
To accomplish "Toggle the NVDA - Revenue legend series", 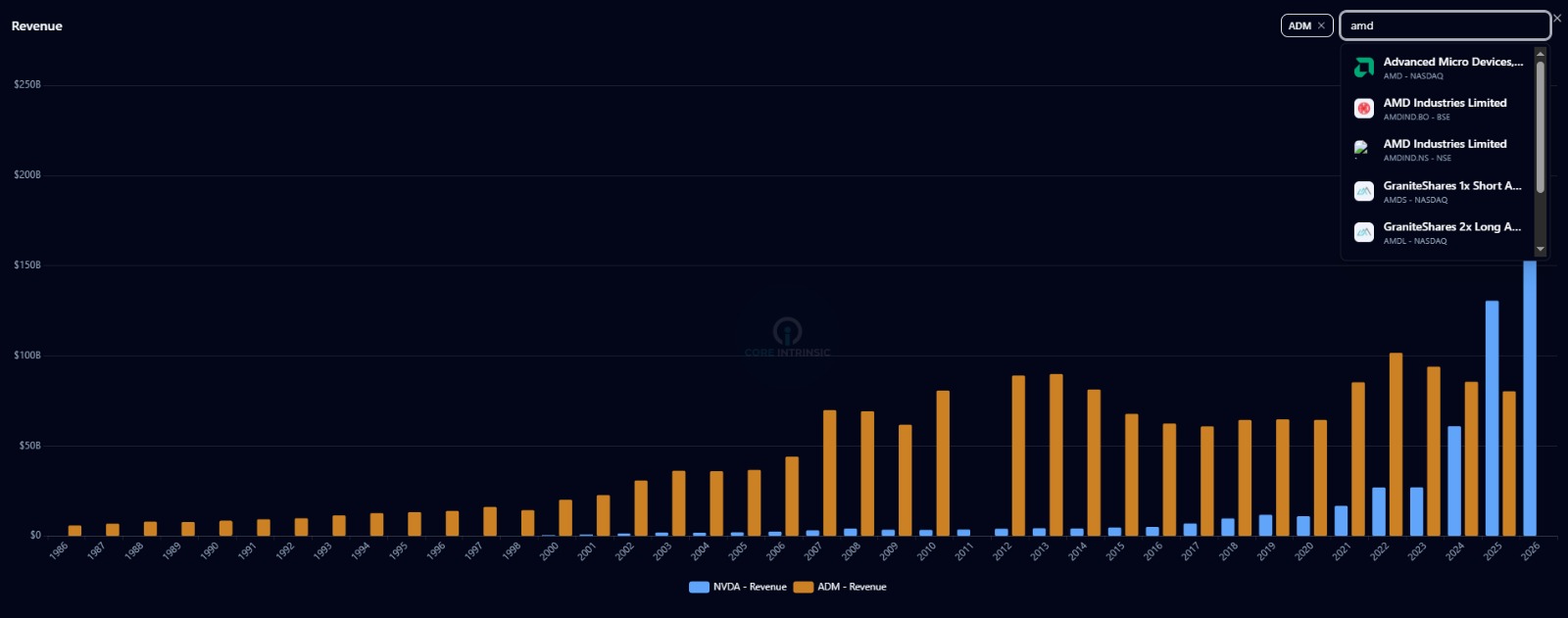I will point(738,587).
